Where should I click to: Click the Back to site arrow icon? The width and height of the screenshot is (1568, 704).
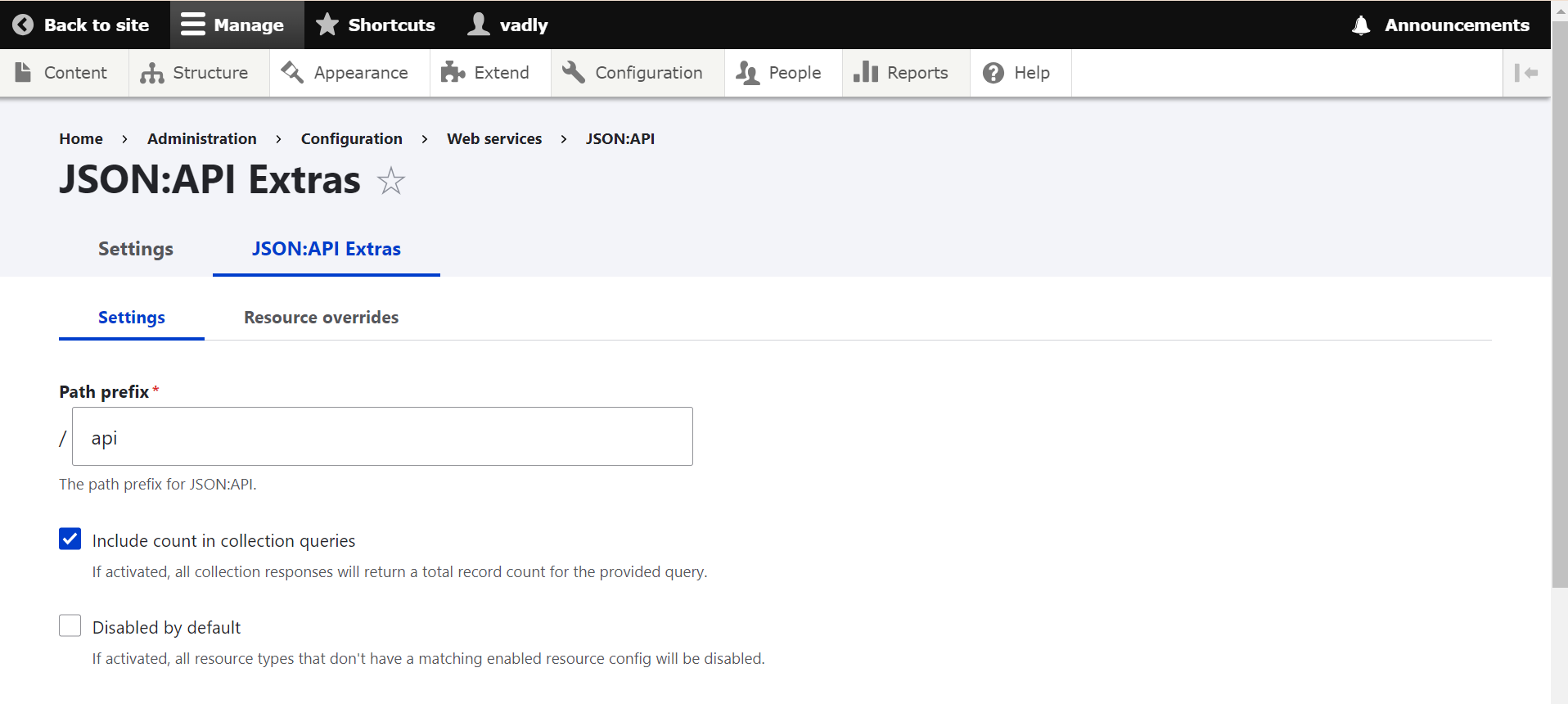coord(23,25)
